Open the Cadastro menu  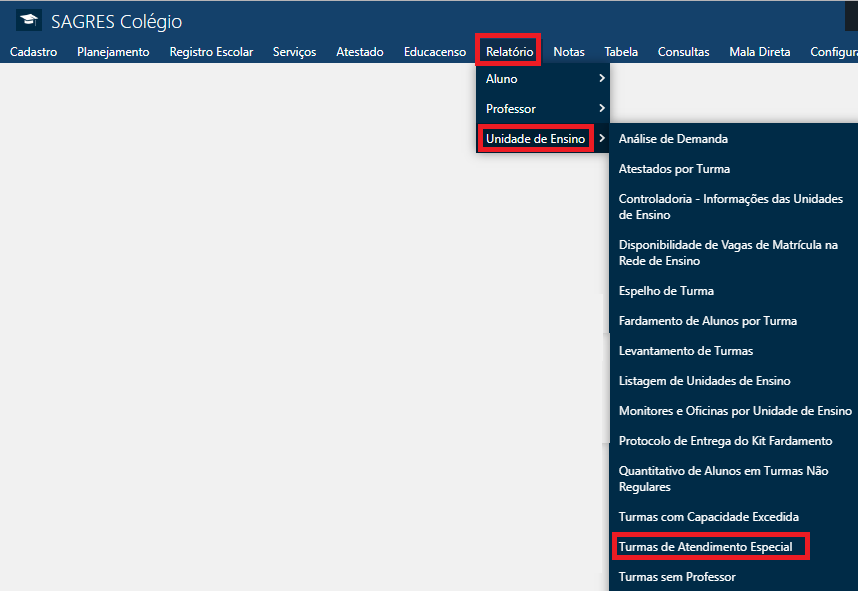tap(34, 51)
